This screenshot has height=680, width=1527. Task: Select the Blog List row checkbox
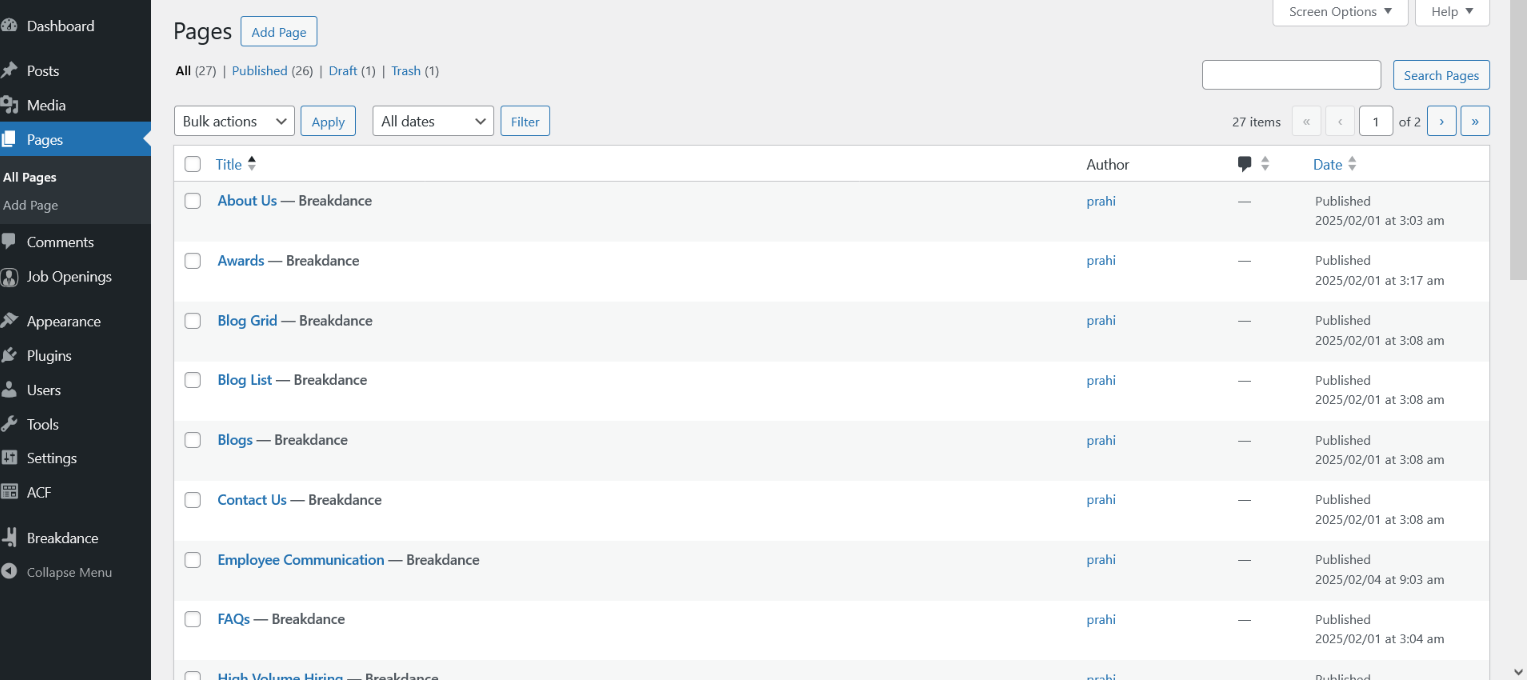tap(193, 380)
